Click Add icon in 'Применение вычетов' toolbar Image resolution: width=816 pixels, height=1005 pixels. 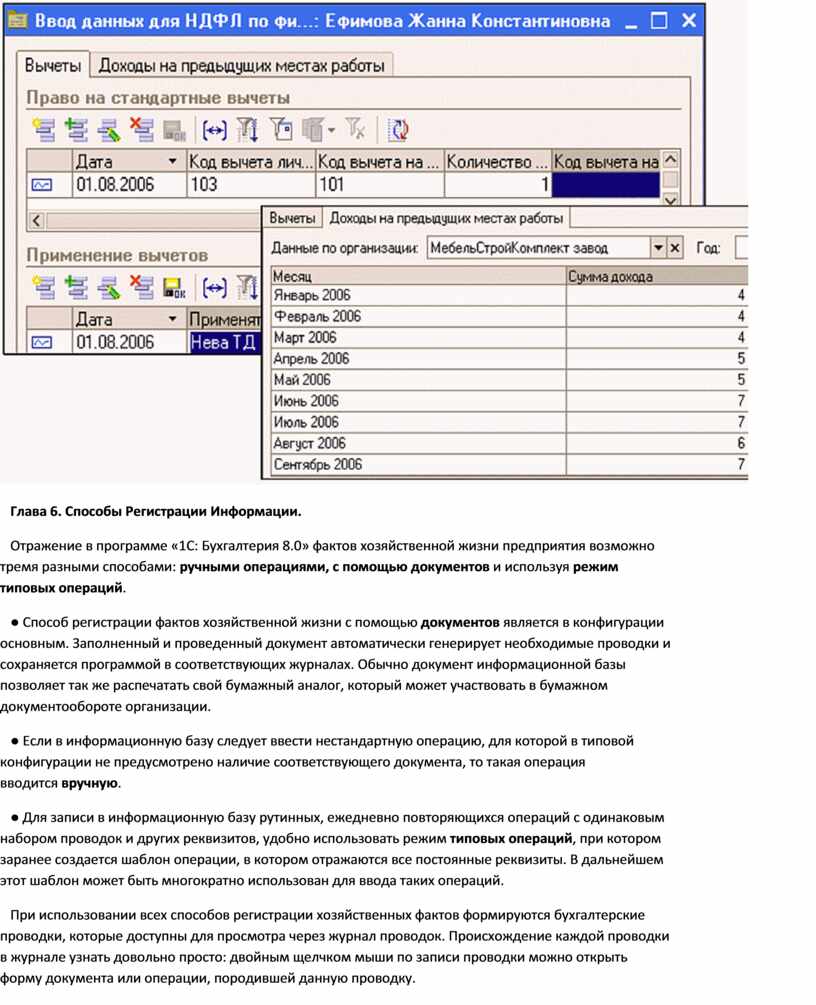point(44,288)
